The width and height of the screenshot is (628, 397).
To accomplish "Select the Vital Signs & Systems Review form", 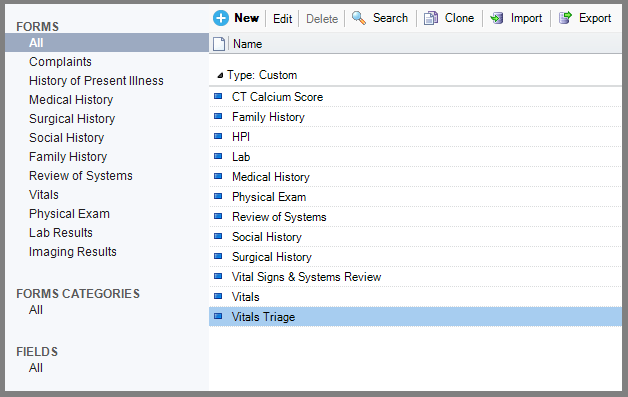I will click(x=416, y=277).
